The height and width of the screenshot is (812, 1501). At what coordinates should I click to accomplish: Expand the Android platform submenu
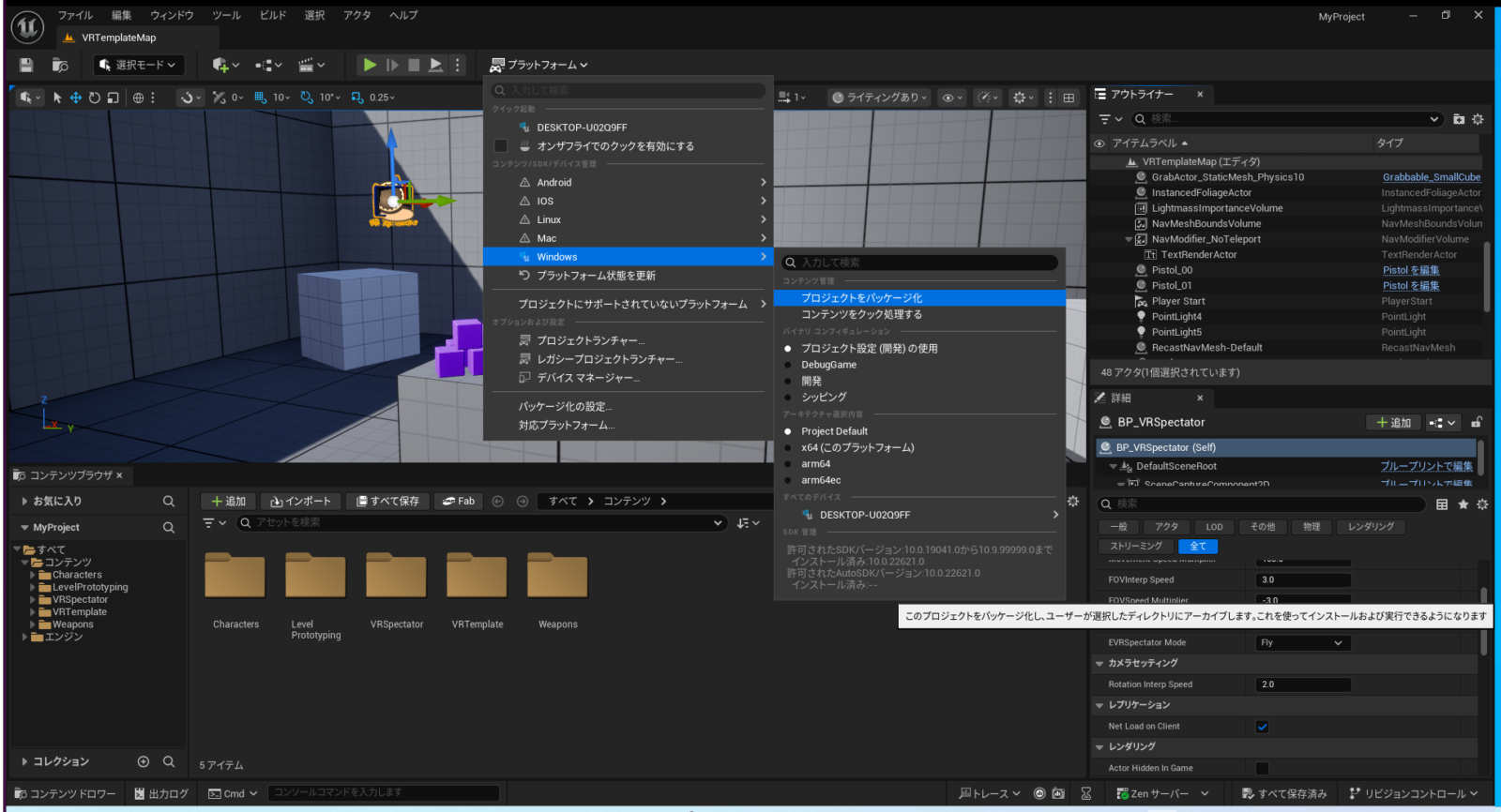click(x=628, y=183)
